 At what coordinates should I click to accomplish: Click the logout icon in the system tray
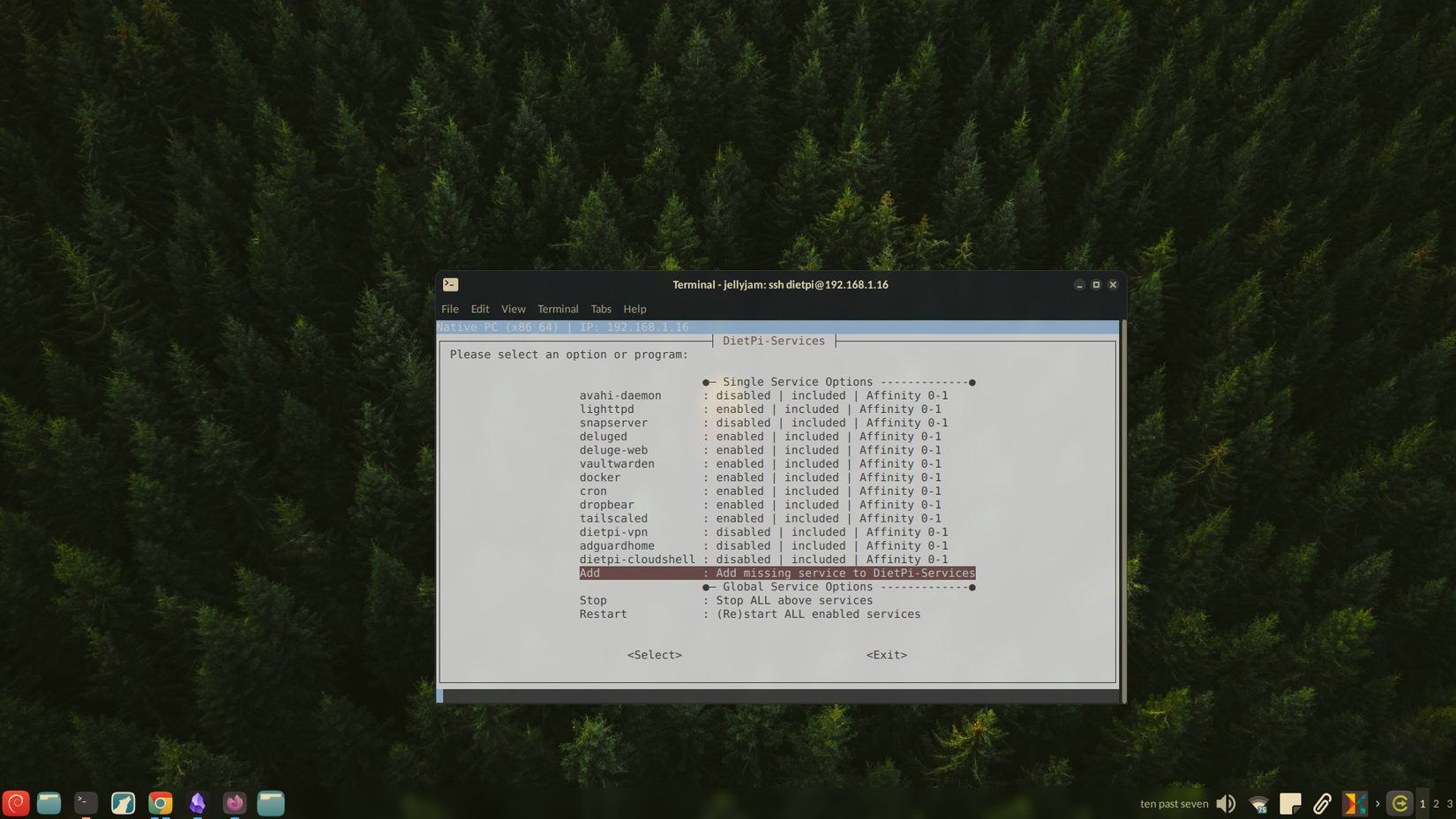[x=1400, y=803]
